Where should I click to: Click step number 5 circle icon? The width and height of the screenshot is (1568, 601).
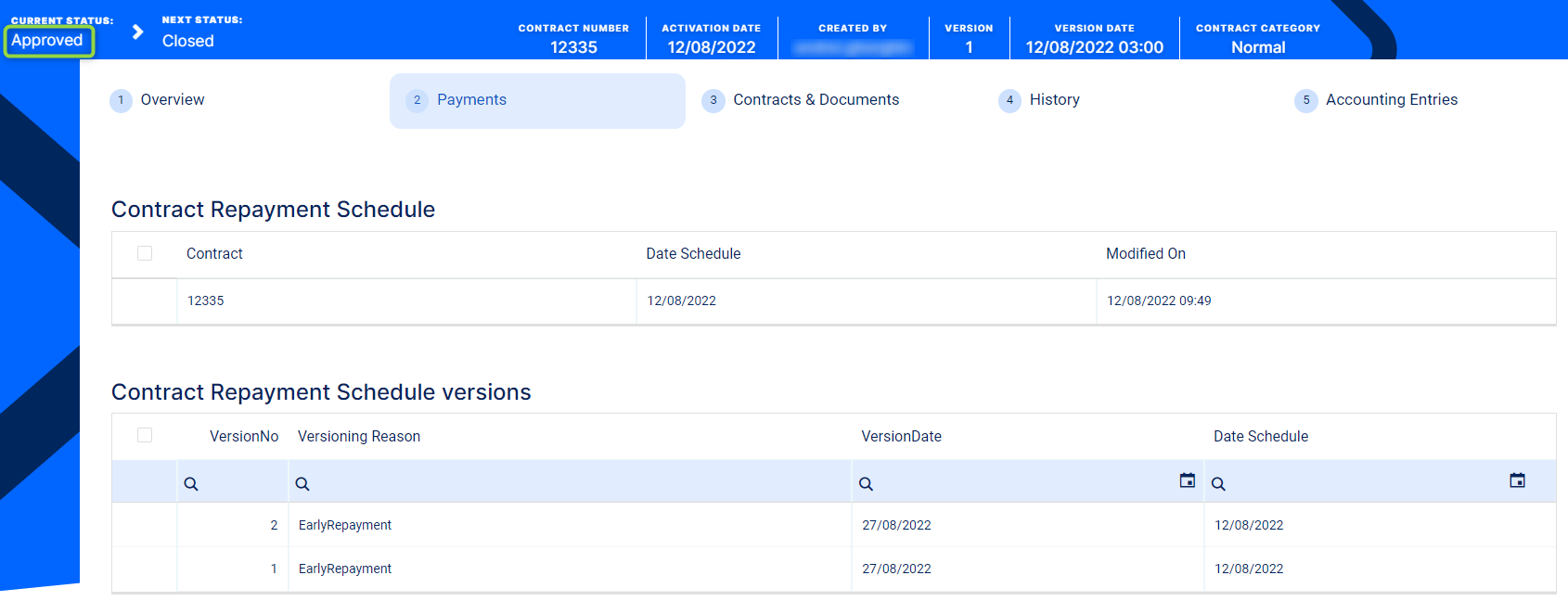click(x=1306, y=100)
